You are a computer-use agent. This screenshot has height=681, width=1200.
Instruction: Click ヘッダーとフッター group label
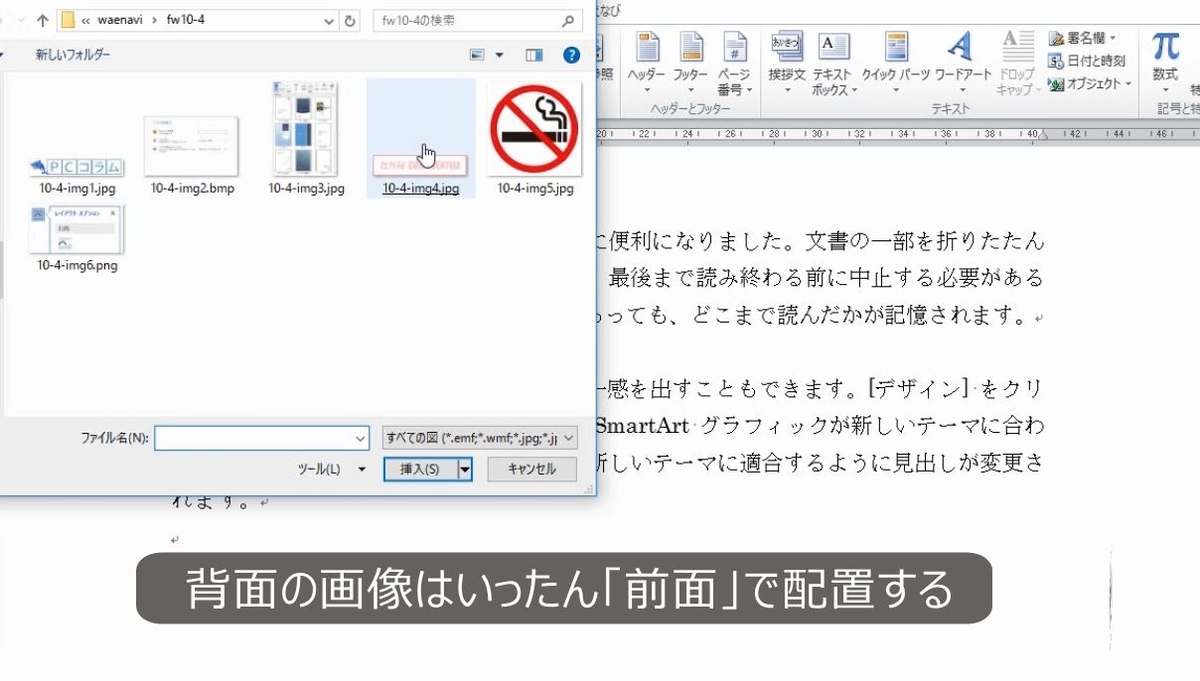tap(690, 108)
